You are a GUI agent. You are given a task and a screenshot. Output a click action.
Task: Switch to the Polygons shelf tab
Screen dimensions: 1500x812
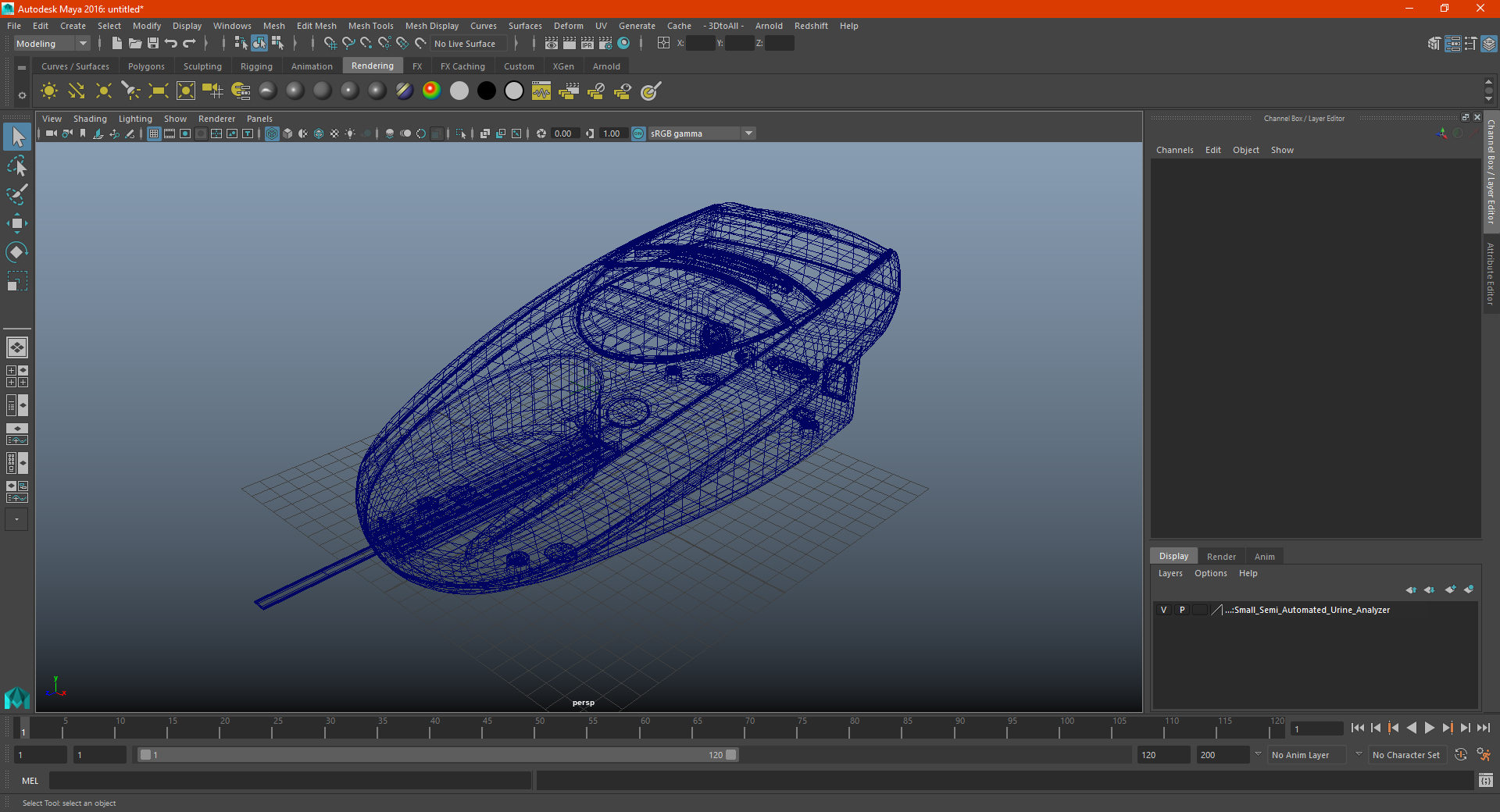(x=146, y=66)
